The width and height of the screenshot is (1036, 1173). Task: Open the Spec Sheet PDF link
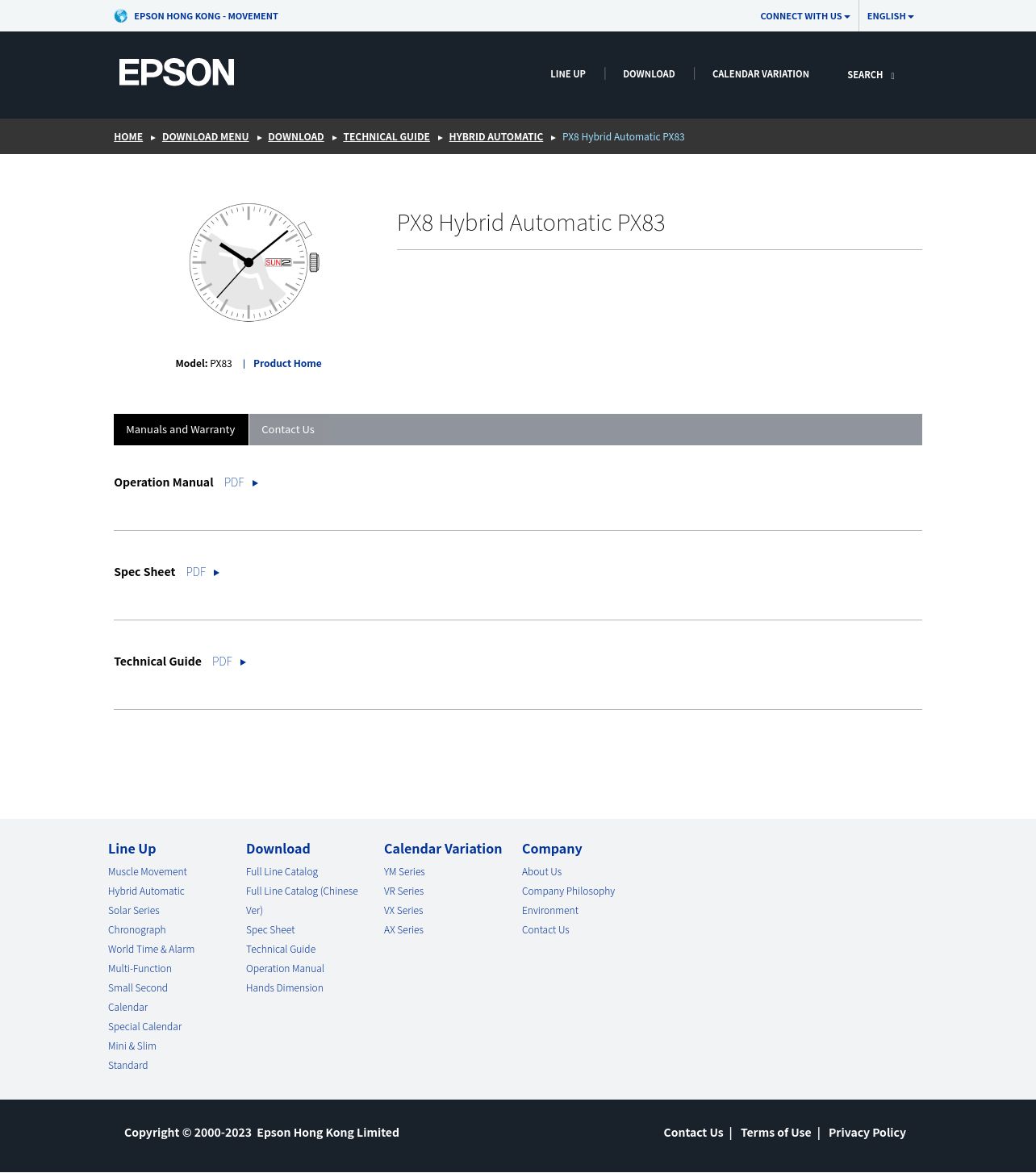click(x=196, y=572)
